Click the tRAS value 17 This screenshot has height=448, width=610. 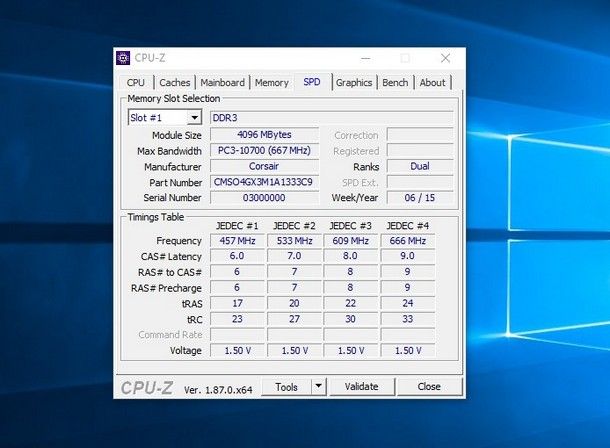click(x=237, y=303)
